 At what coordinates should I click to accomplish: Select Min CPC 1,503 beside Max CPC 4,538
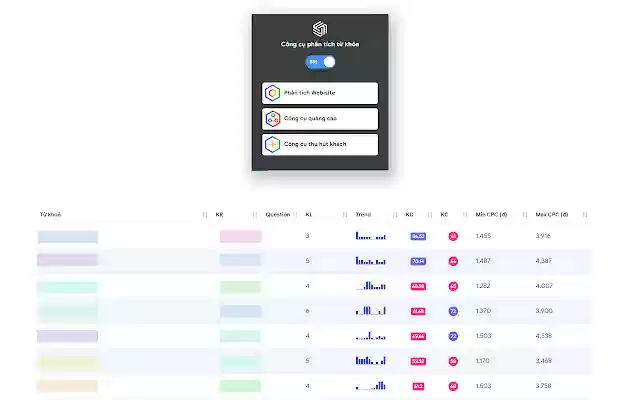tap(483, 336)
